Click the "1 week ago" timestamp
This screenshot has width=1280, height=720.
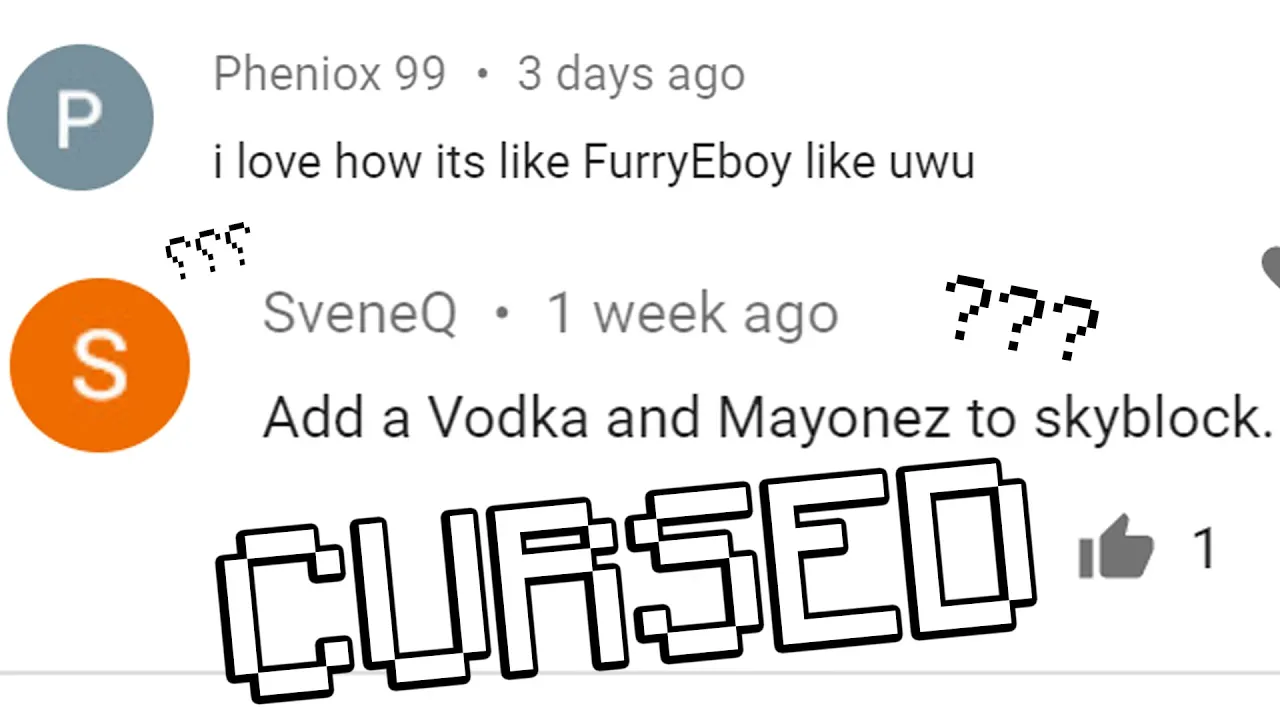pos(692,315)
